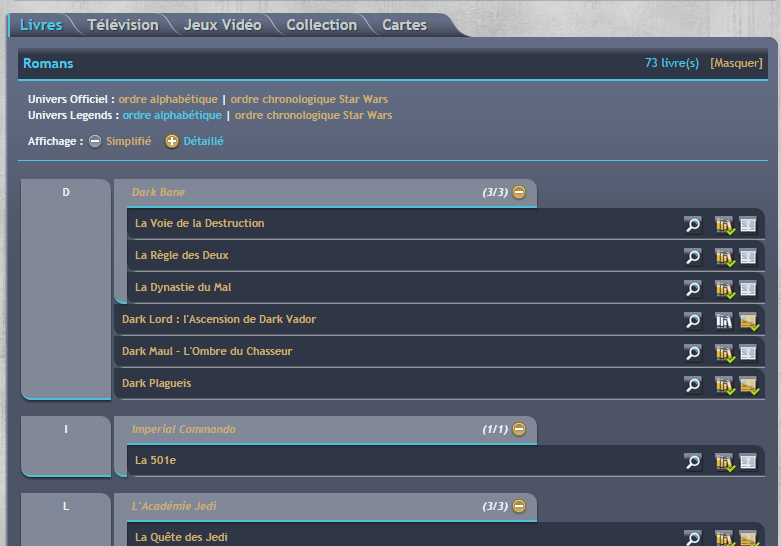This screenshot has width=781, height=546.
Task: Click the L'Académie Jedi (3/3) count
Action: coord(495,506)
